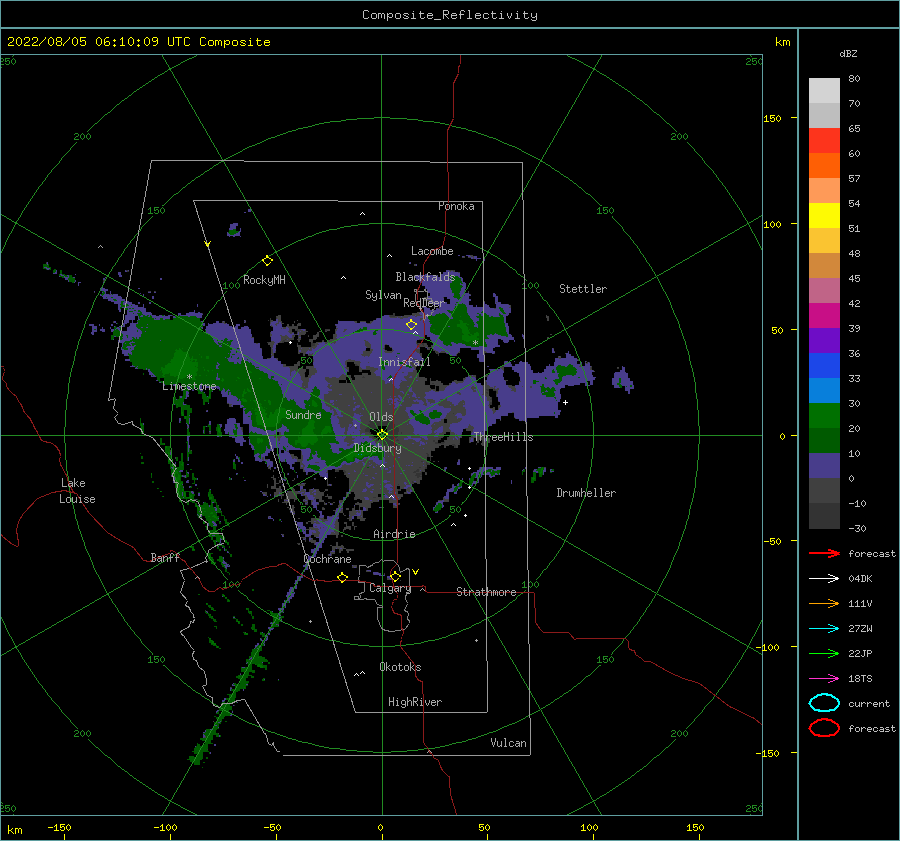Click the Stettler town label
This screenshot has height=841, width=900.
(x=583, y=289)
